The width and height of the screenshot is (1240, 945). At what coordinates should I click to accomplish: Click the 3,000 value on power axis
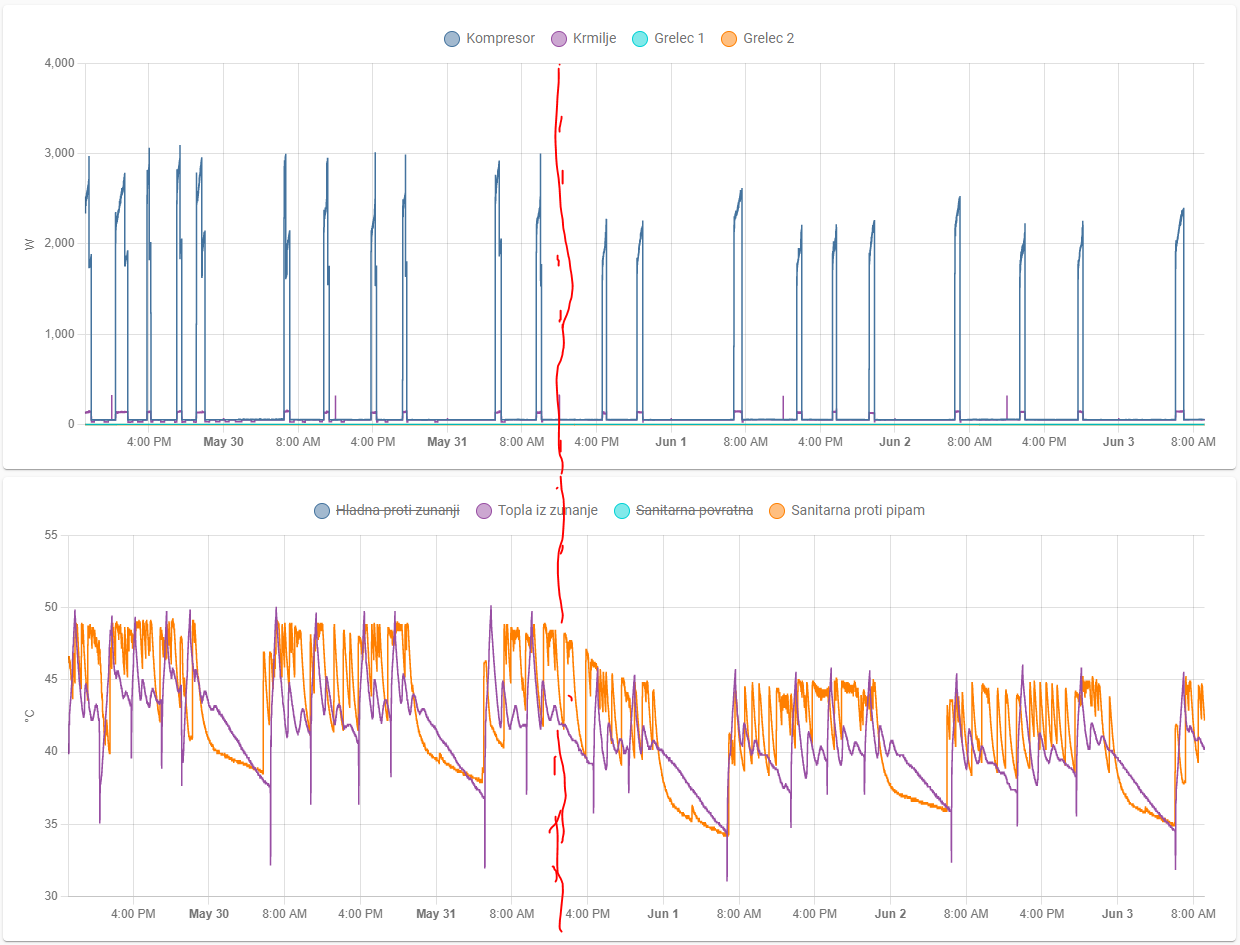click(x=60, y=153)
